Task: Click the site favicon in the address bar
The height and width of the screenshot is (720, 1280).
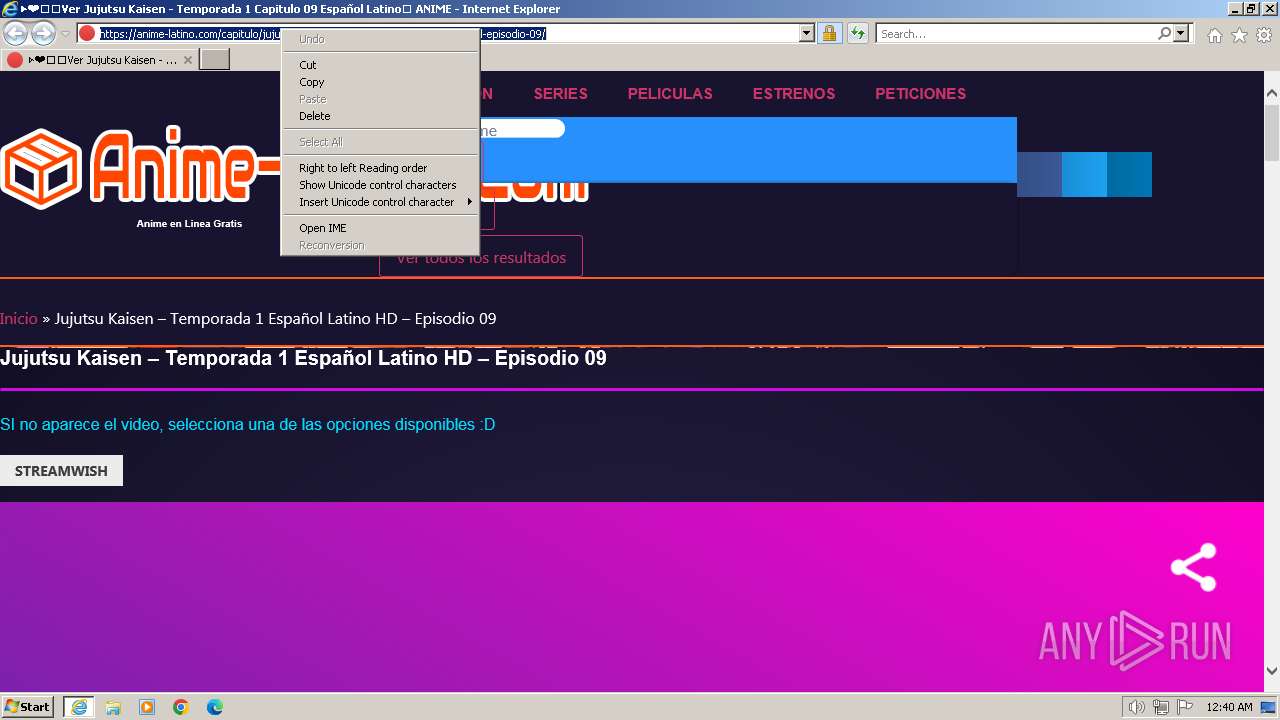Action: point(87,33)
